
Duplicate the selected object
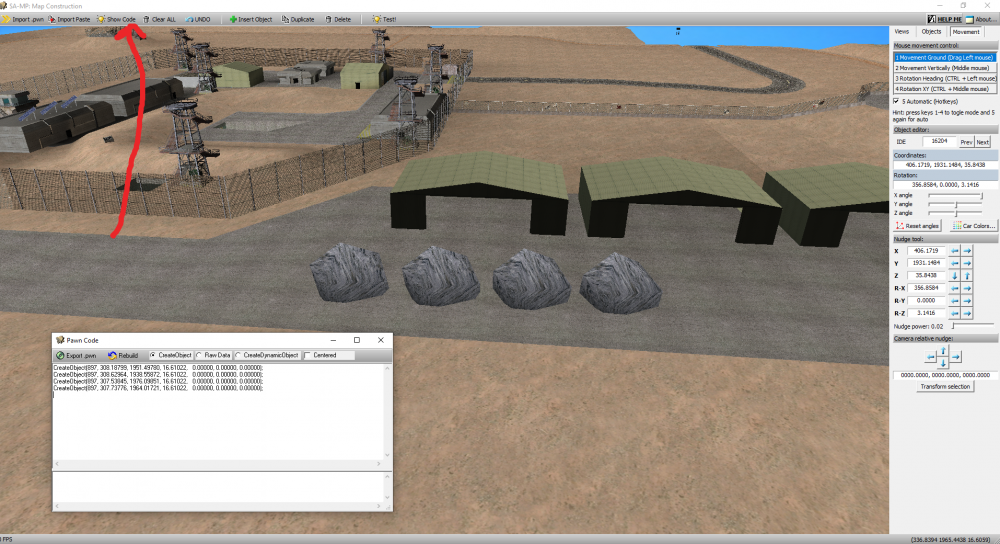(x=298, y=19)
